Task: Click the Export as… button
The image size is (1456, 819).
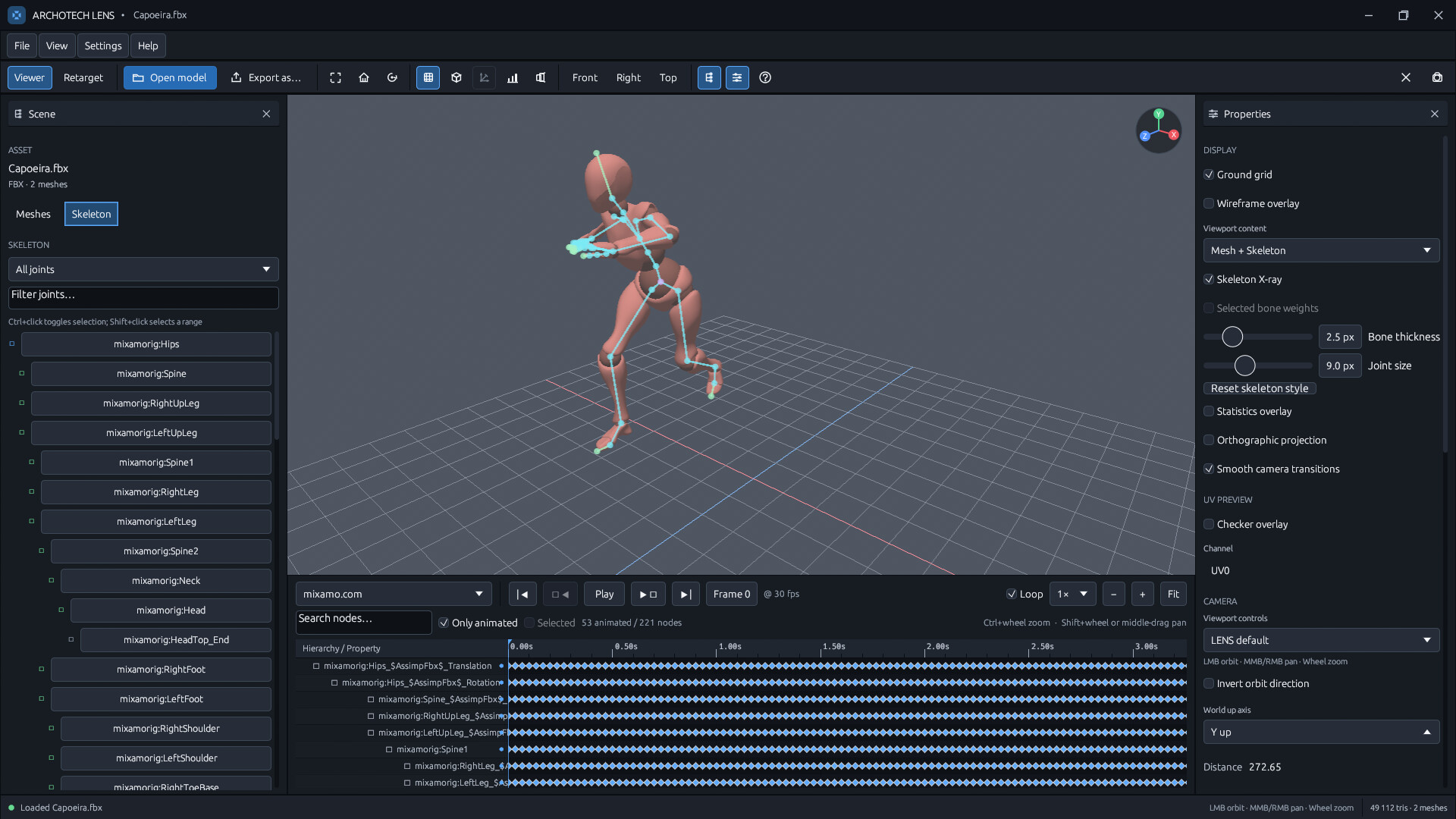Action: [x=266, y=77]
